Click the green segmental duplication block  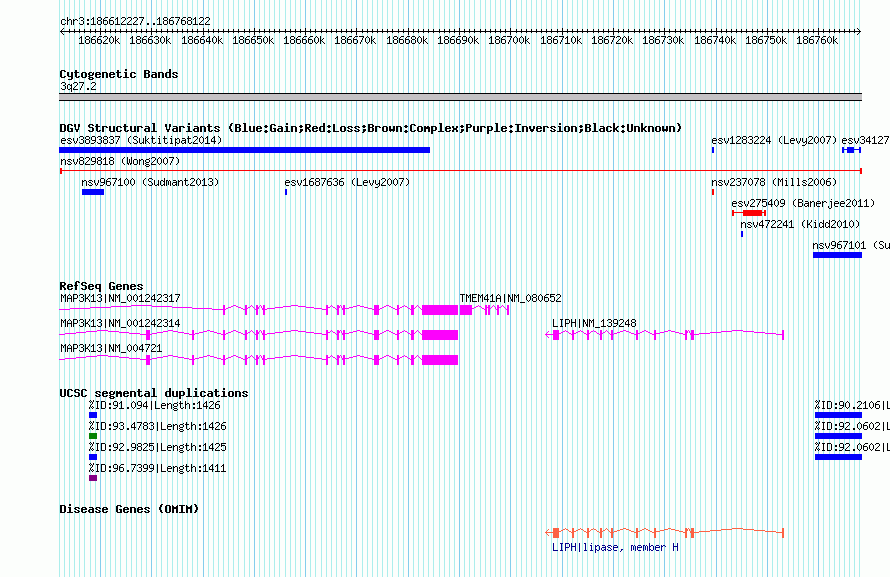click(93, 436)
